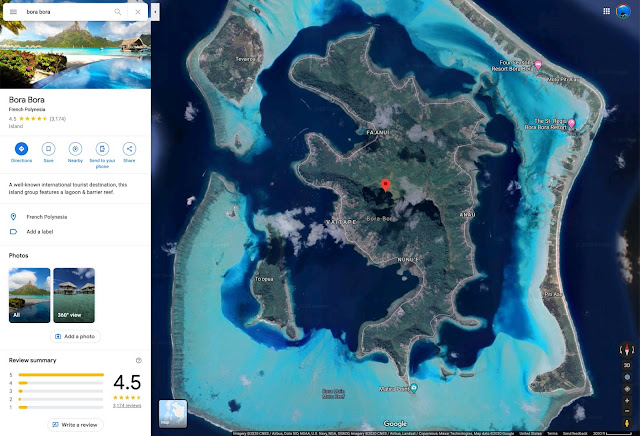The height and width of the screenshot is (436, 640).
Task: Toggle the map scale bar units
Action: (612, 434)
